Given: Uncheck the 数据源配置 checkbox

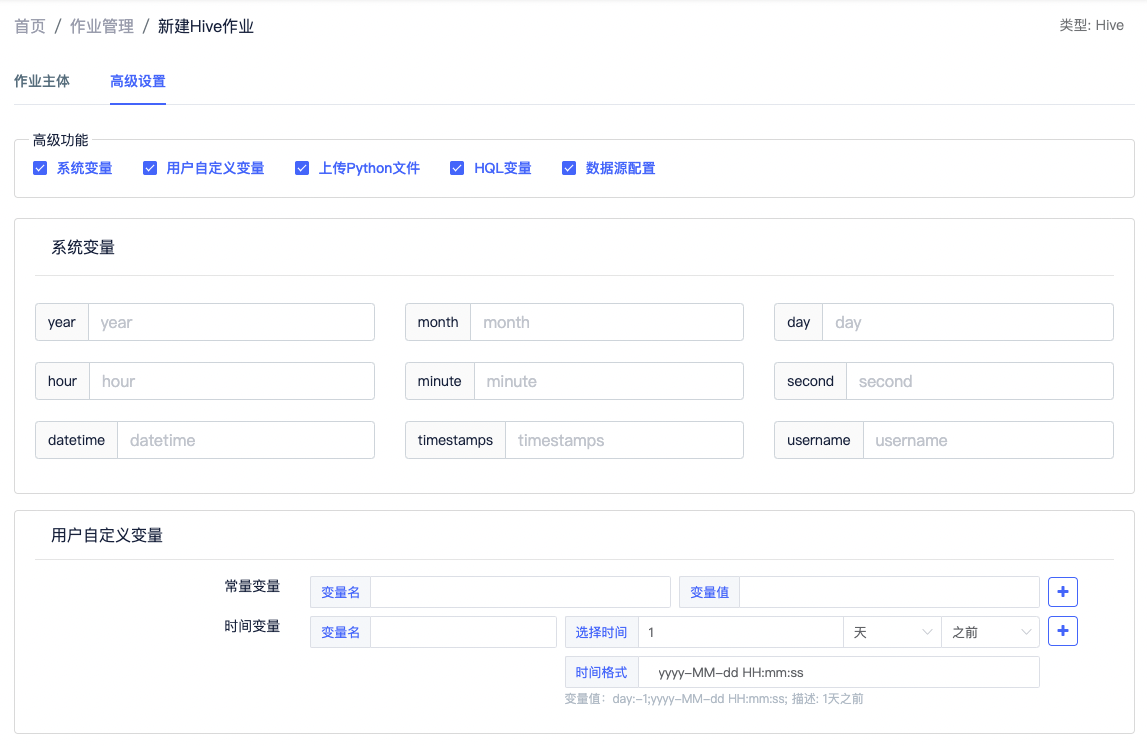Looking at the screenshot, I should [x=569, y=168].
